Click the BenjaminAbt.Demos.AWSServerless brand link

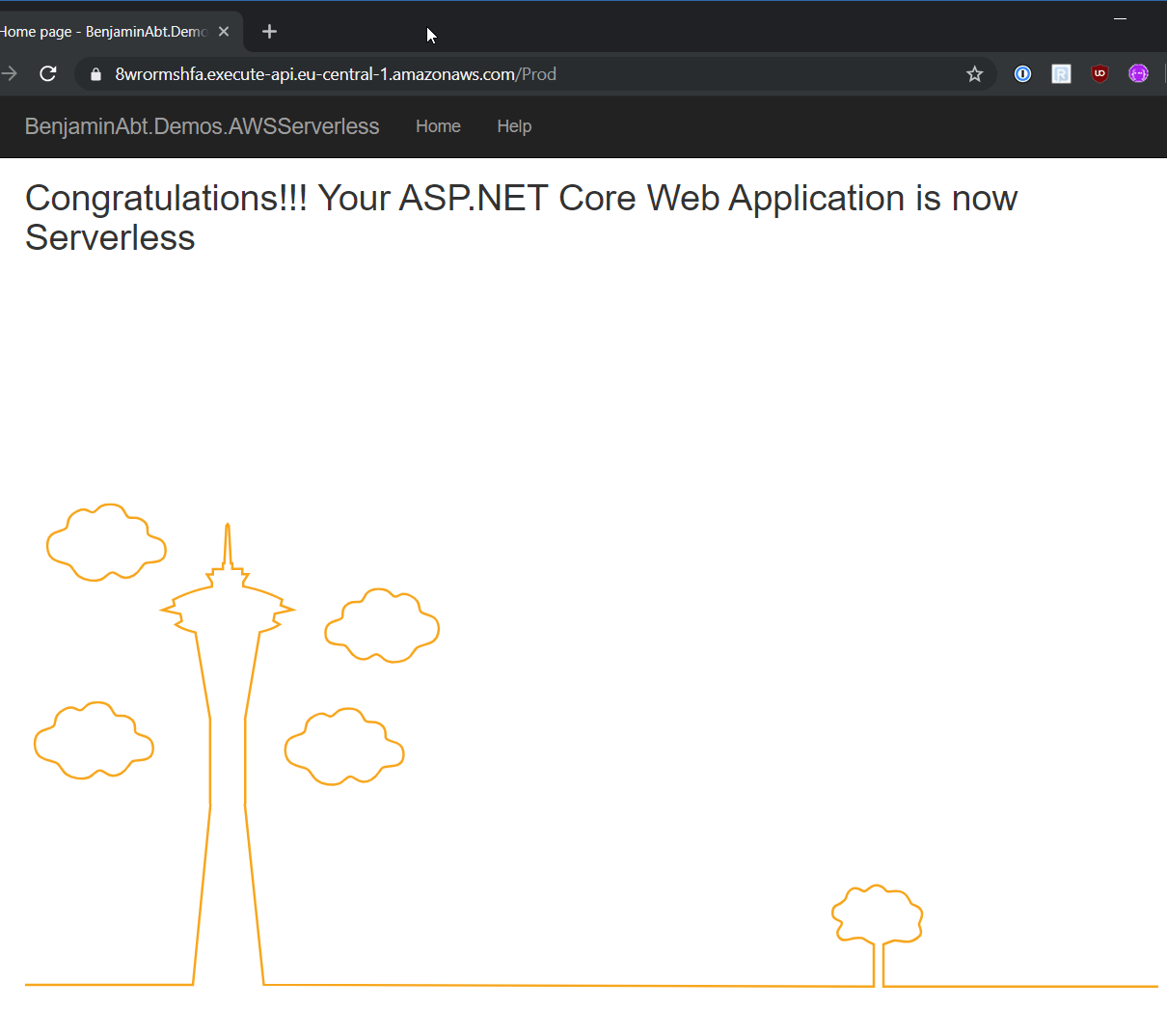pos(203,126)
